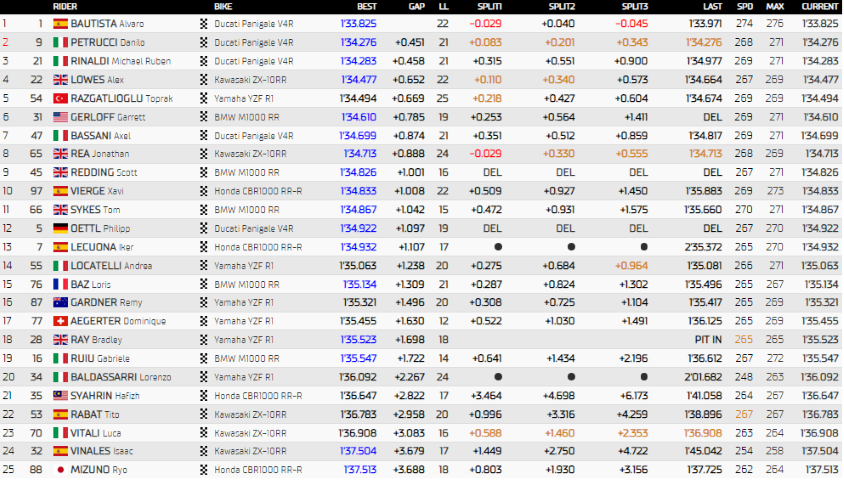The image size is (844, 480).
Task: Select rider name BAUTISTA Alvaro
Action: coord(107,24)
